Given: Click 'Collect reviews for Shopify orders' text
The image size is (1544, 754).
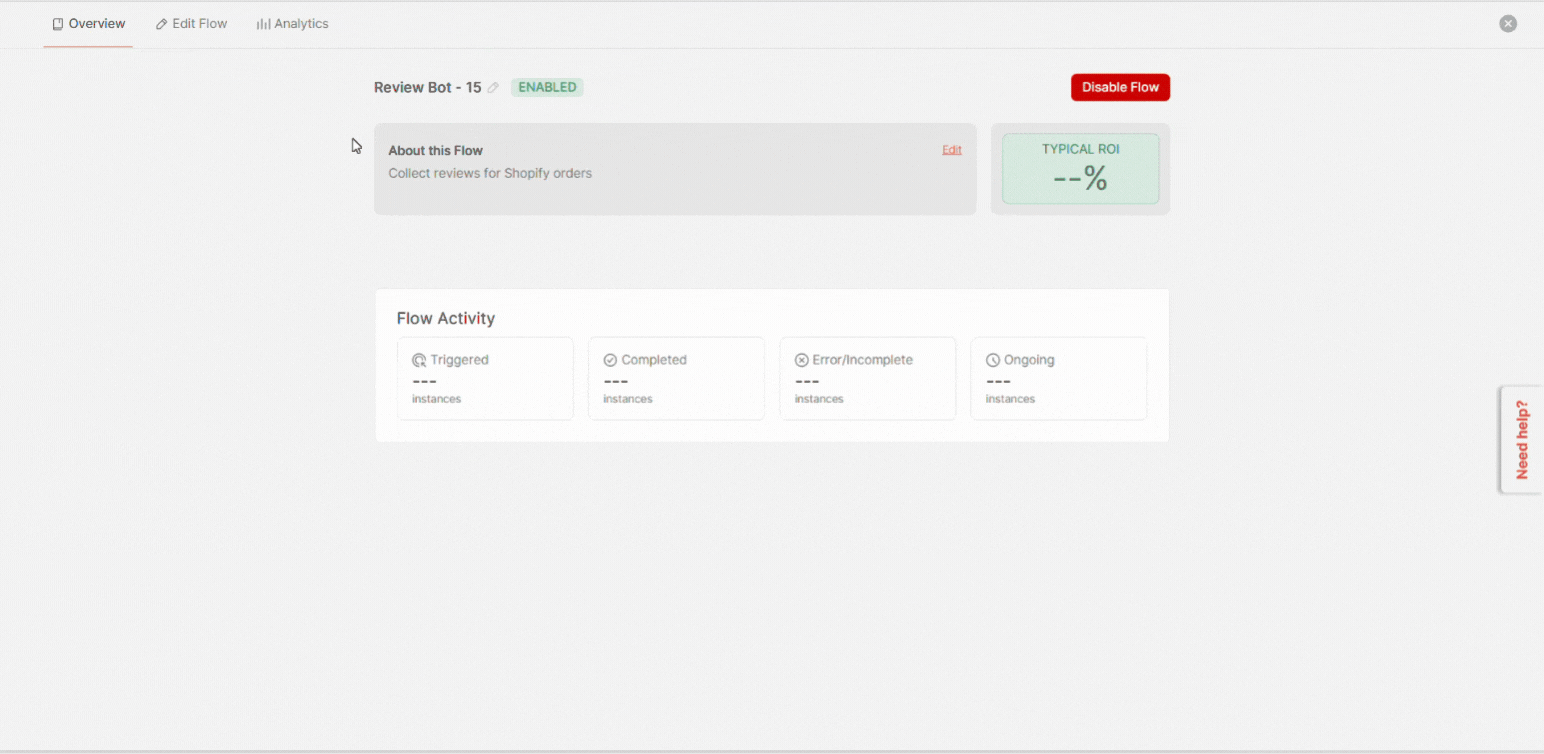Looking at the screenshot, I should pos(490,173).
